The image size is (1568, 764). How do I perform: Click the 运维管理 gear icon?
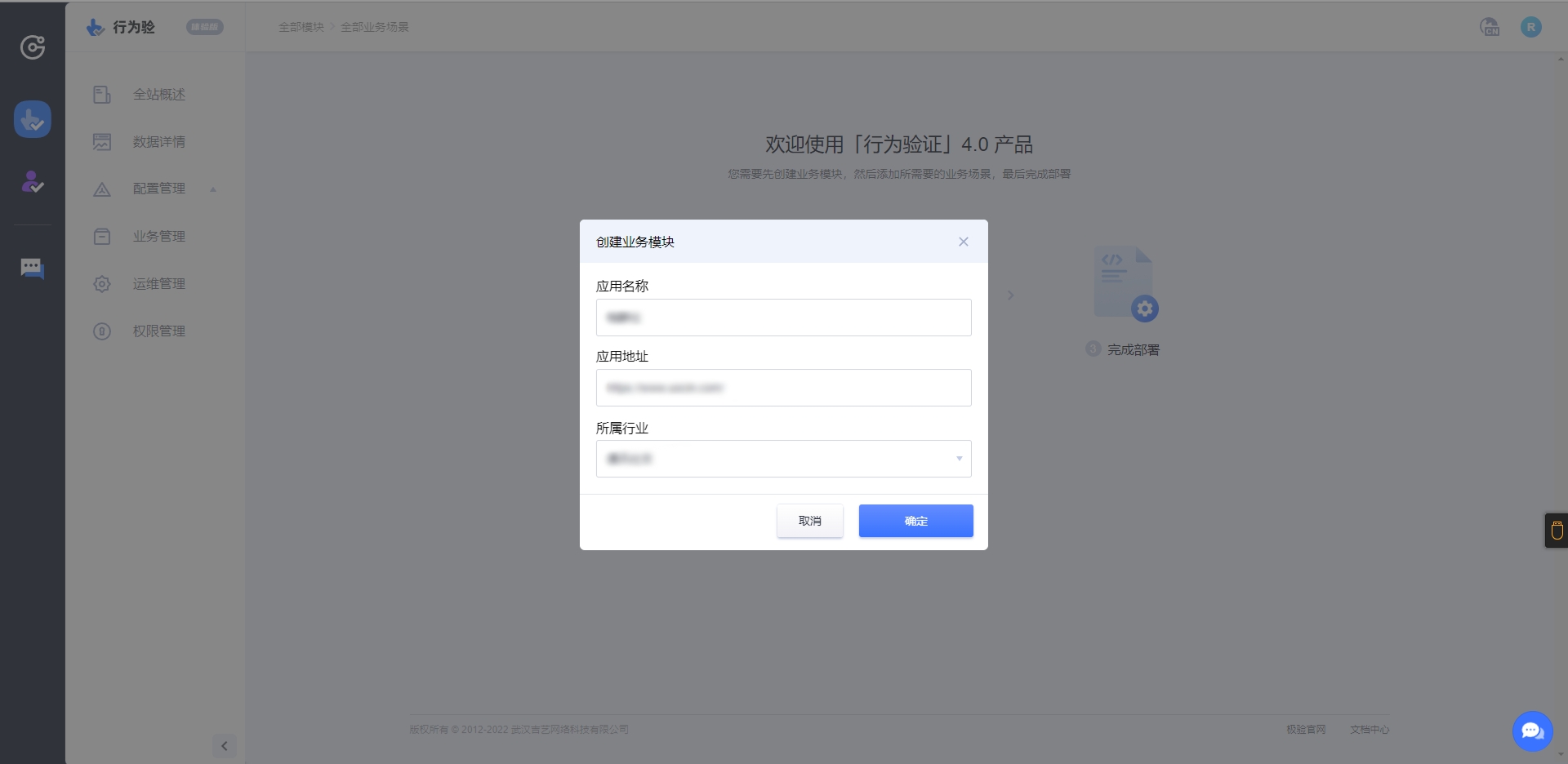click(x=102, y=284)
